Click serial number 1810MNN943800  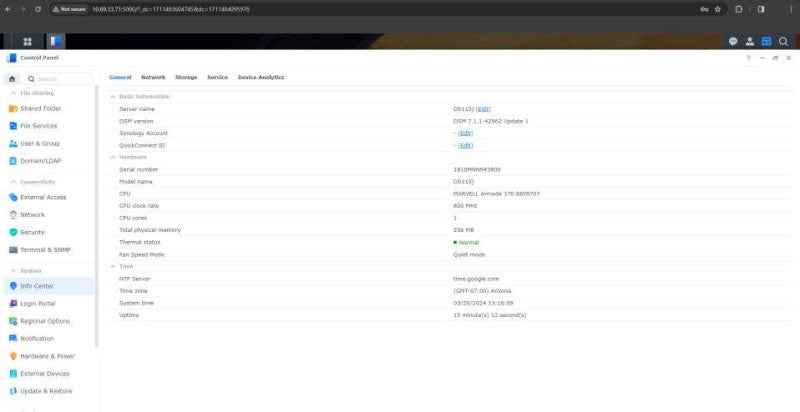(477, 169)
